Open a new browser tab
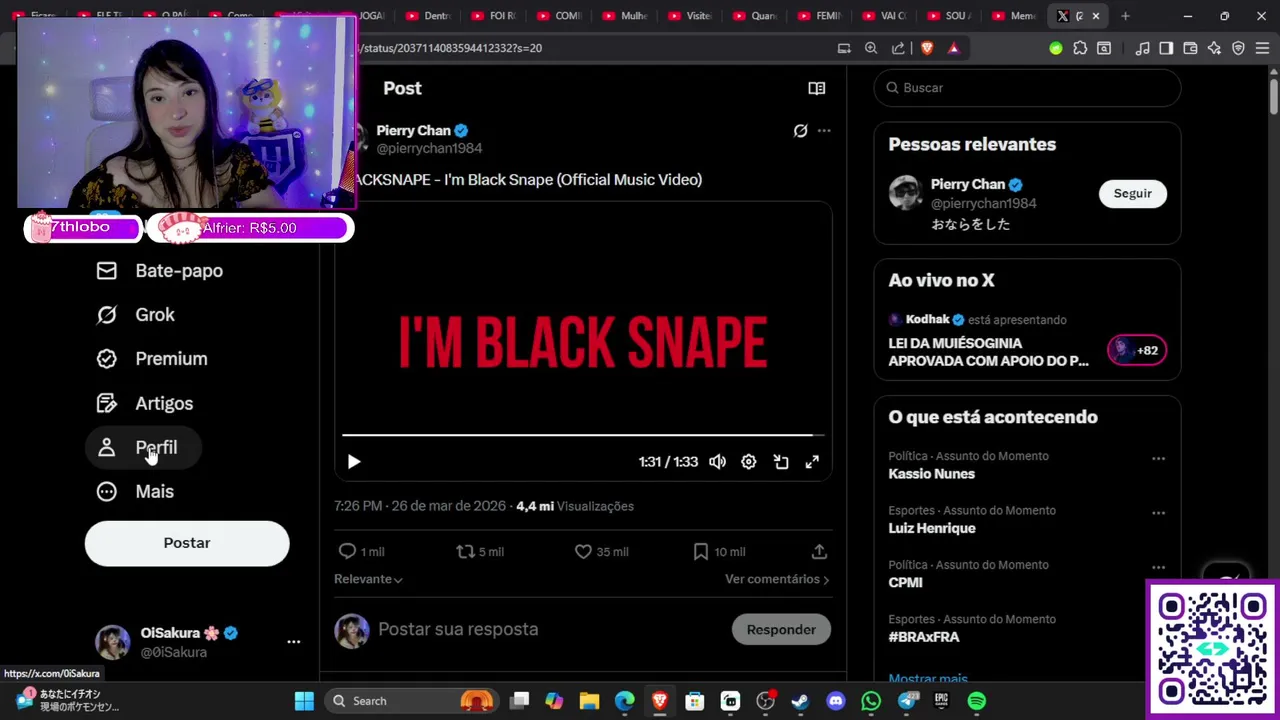The width and height of the screenshot is (1280, 720). [x=1125, y=16]
